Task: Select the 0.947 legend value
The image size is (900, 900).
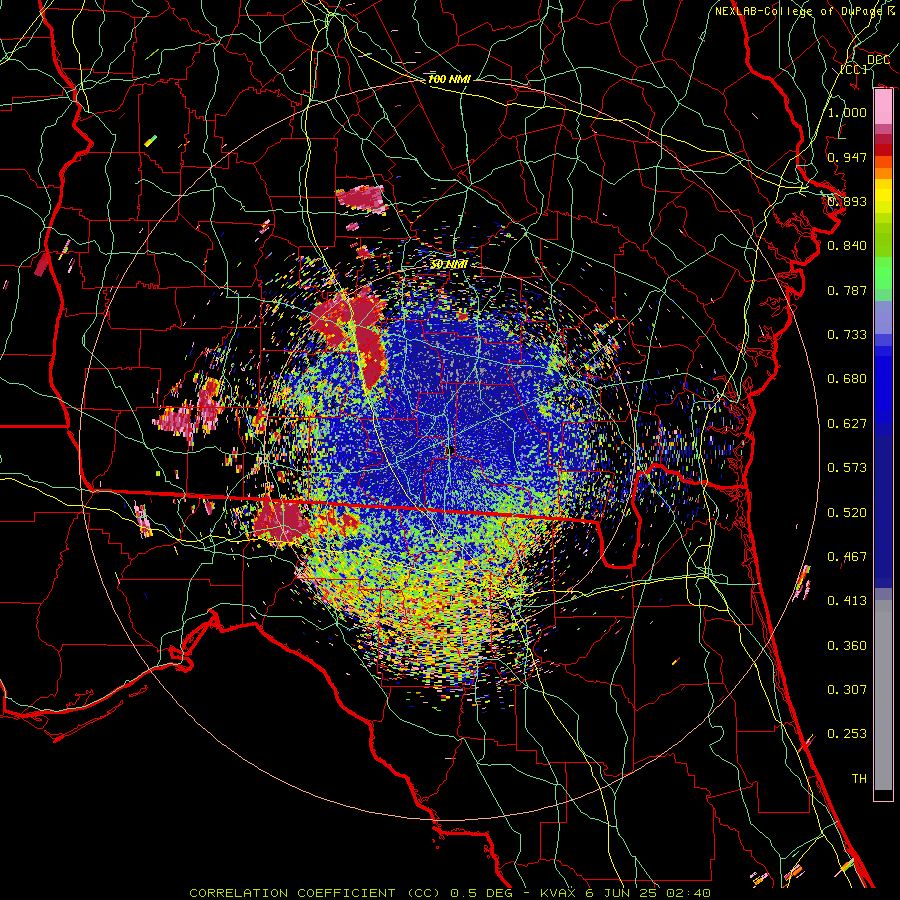Action: tap(847, 157)
